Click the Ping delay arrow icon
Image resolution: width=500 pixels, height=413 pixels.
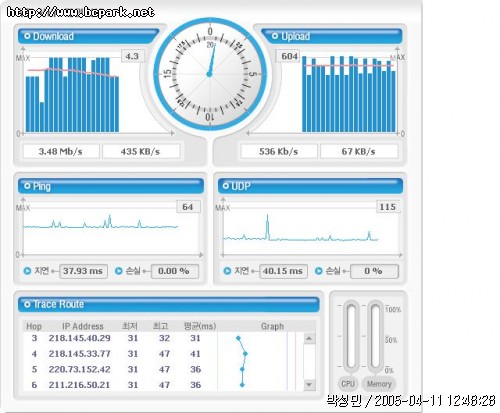[27, 271]
